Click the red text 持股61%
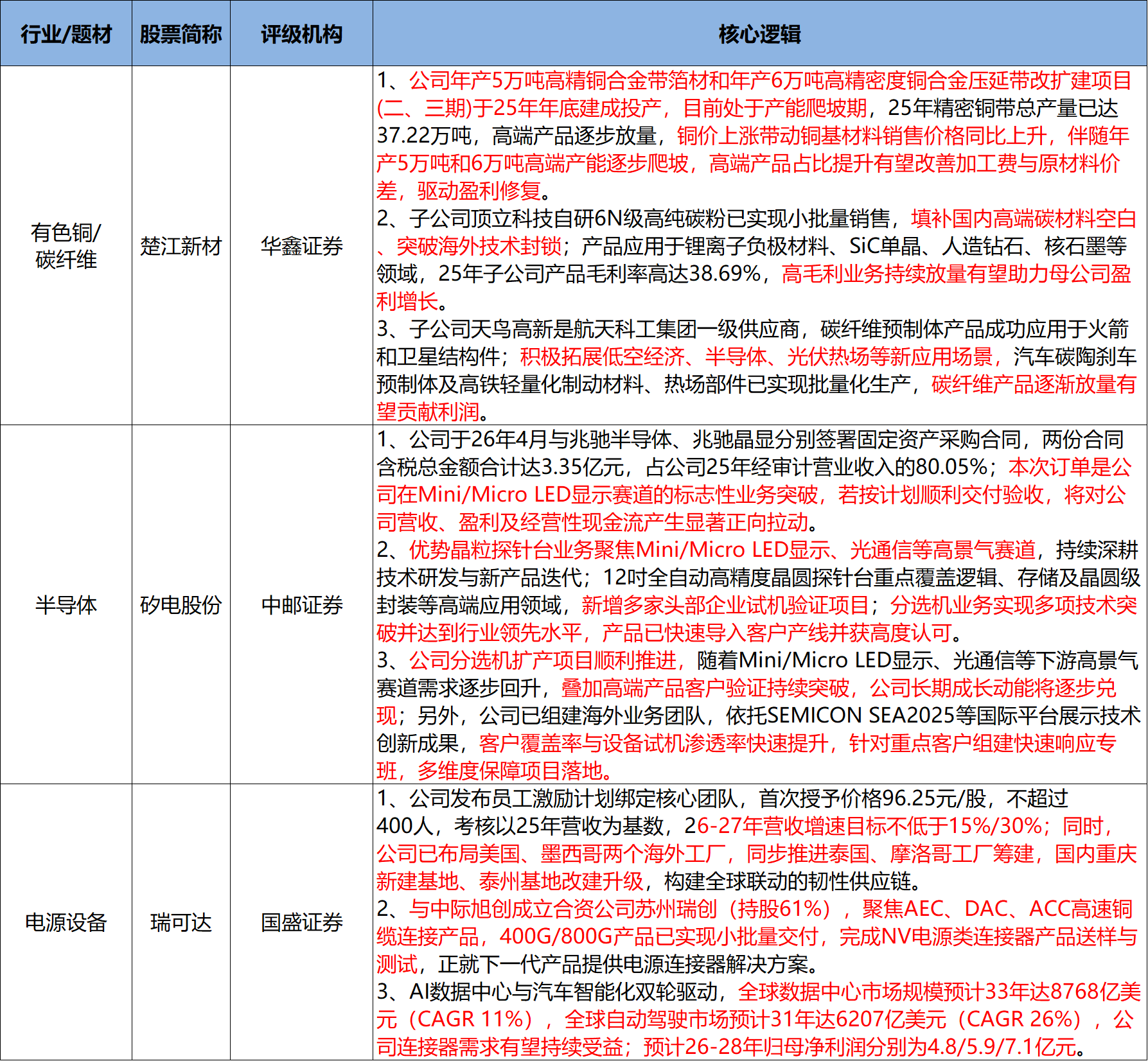The width and height of the screenshot is (1148, 1061). click(780, 909)
